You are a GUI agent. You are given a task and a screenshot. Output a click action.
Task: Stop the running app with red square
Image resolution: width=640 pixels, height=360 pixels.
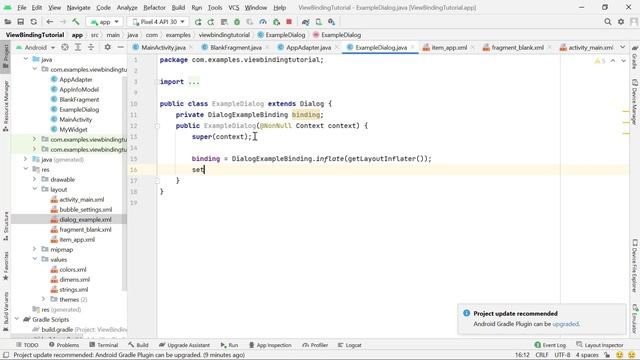point(289,22)
